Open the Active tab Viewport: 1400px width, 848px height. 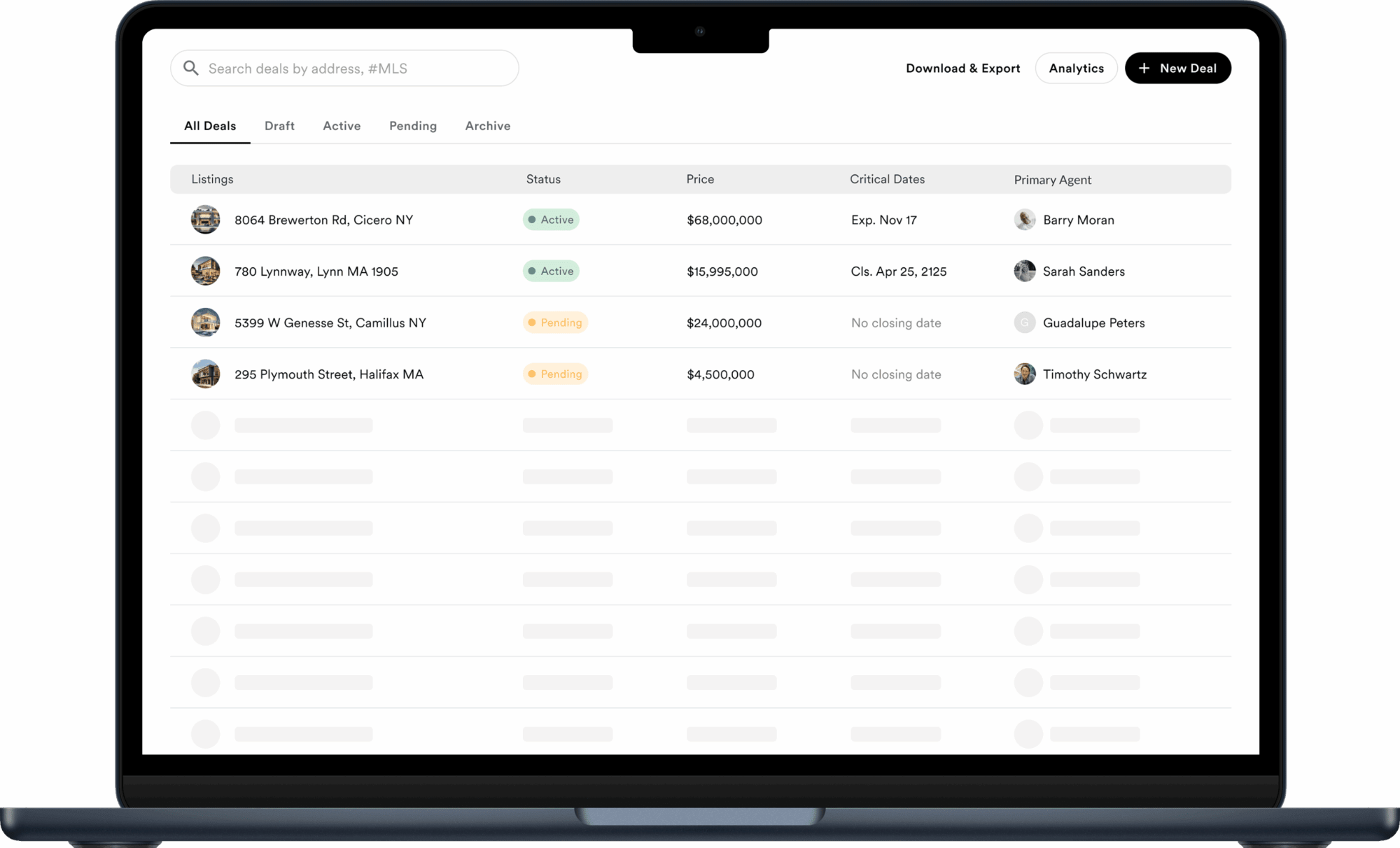[342, 126]
